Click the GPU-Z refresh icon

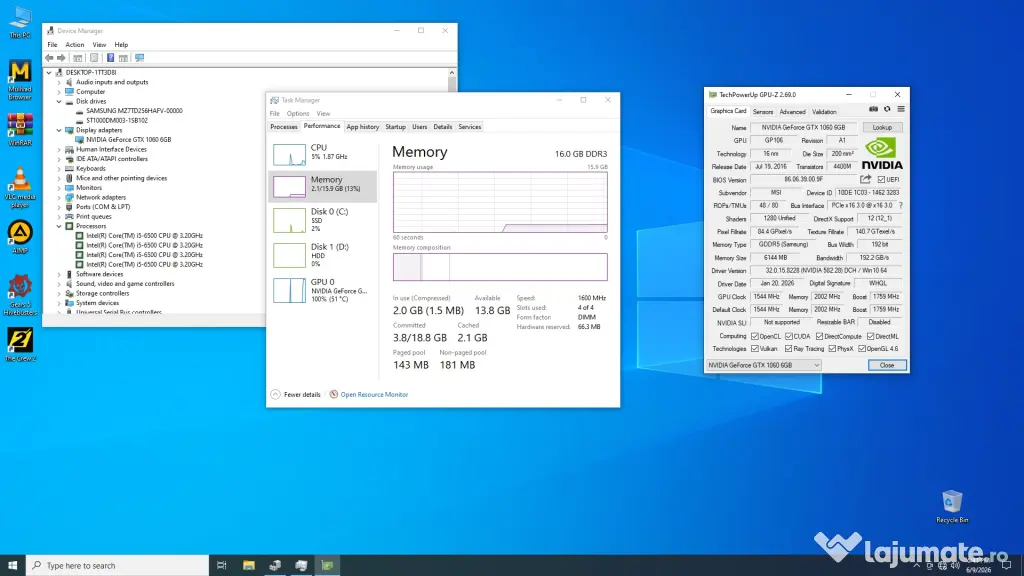[887, 110]
